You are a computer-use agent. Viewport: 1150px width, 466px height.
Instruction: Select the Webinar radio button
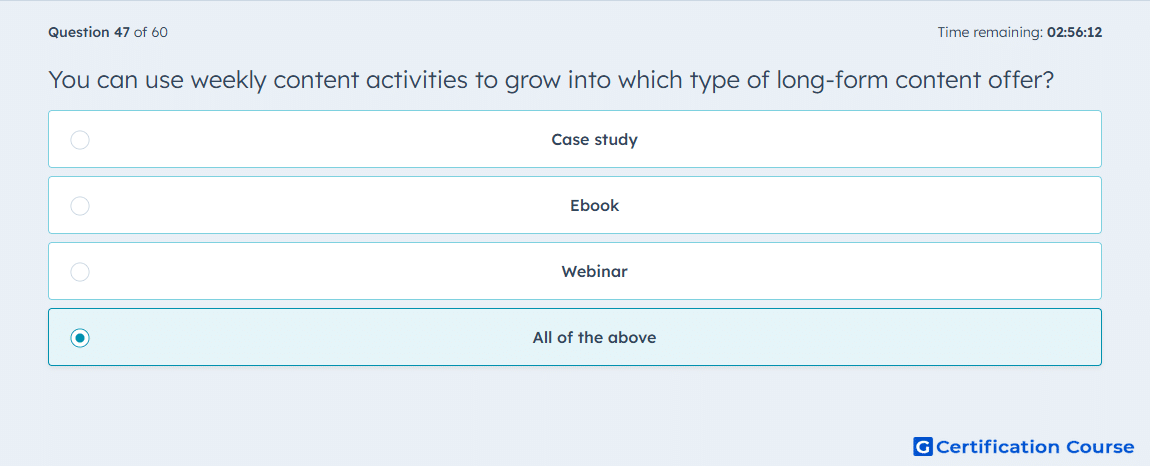coord(80,272)
